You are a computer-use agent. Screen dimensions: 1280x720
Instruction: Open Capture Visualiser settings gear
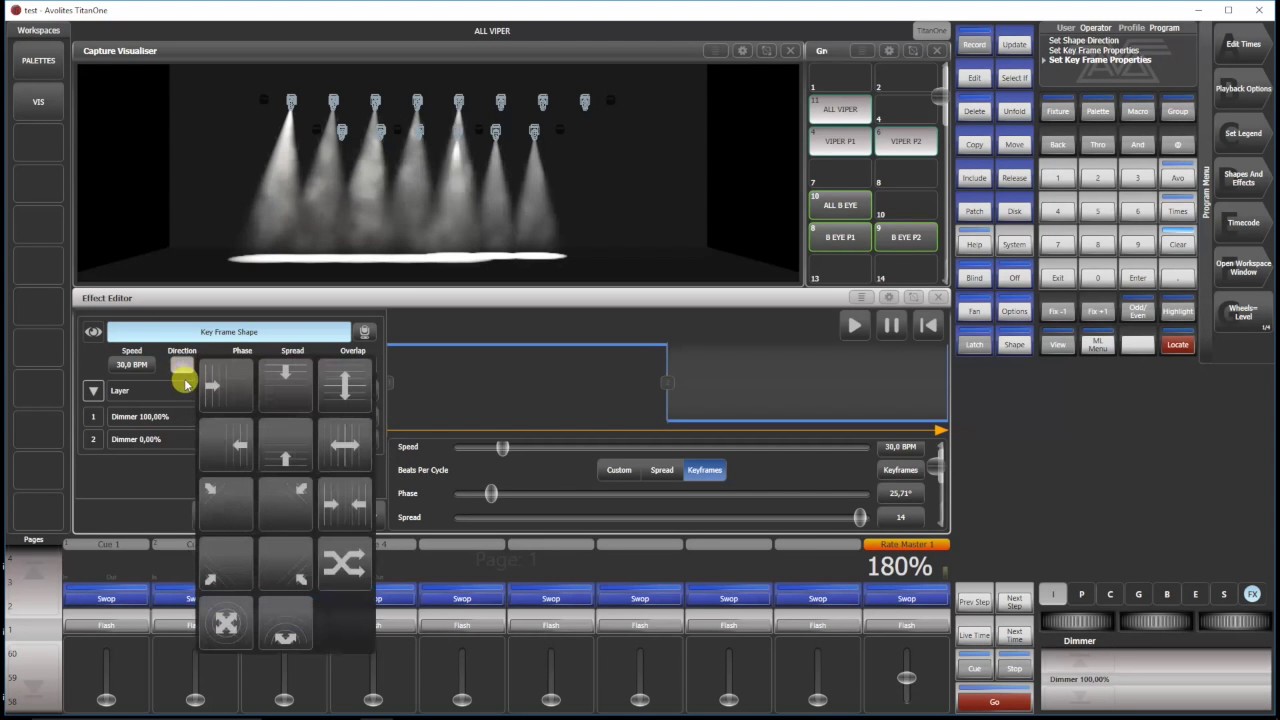(742, 51)
